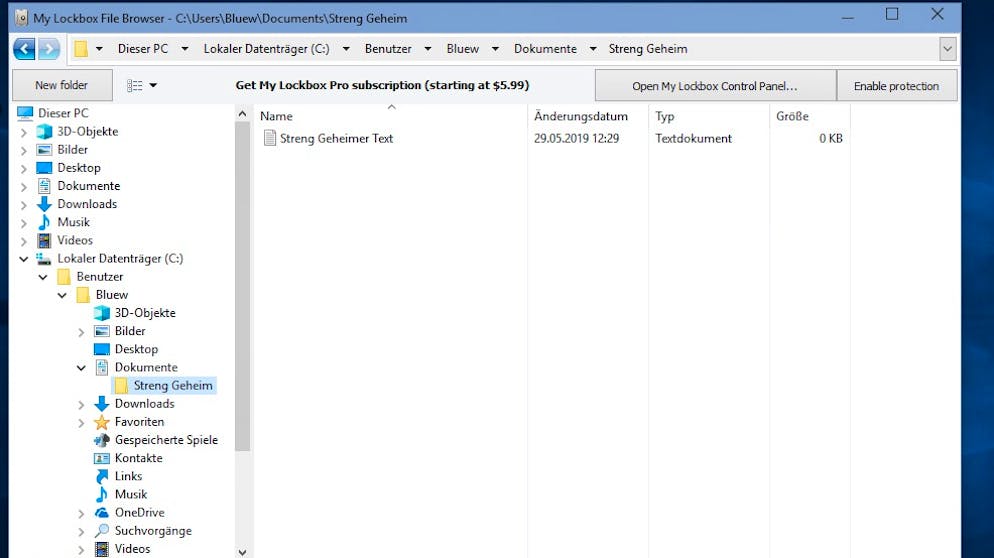Select the Streng Geheimer Text file name
The image size is (994, 558).
point(337,138)
